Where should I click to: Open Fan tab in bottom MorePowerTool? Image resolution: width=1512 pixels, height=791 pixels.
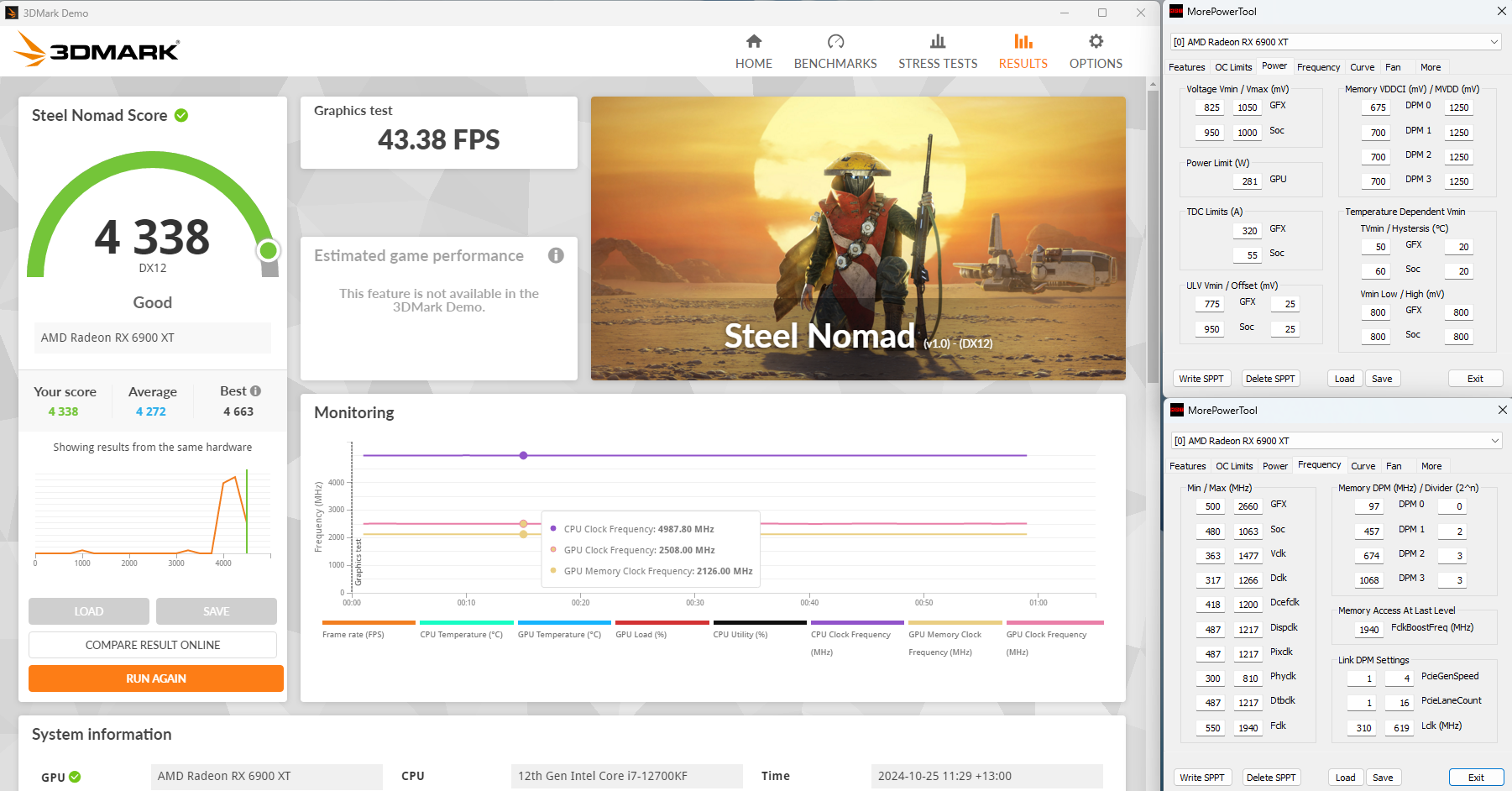click(x=1394, y=466)
